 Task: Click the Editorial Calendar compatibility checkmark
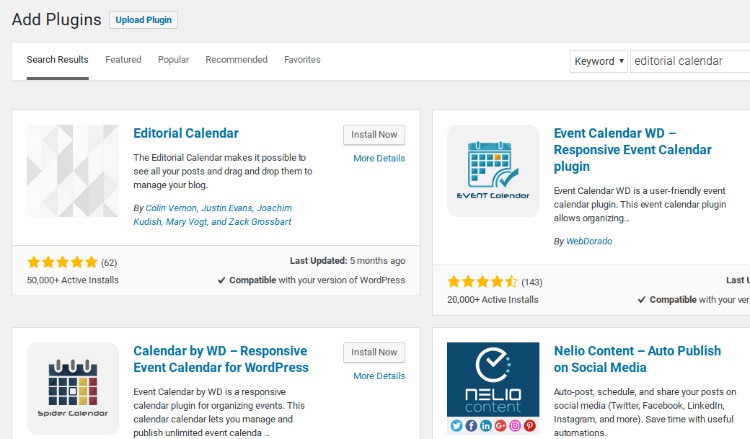221,281
